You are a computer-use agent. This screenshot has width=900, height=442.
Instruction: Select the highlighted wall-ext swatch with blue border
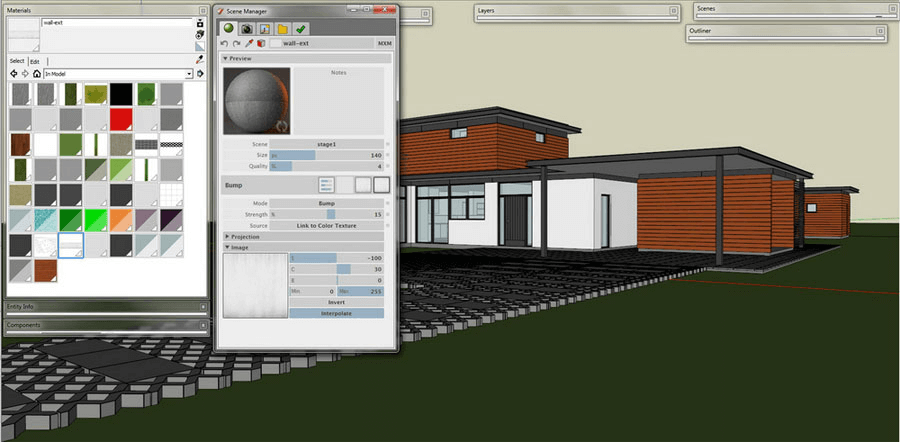71,245
